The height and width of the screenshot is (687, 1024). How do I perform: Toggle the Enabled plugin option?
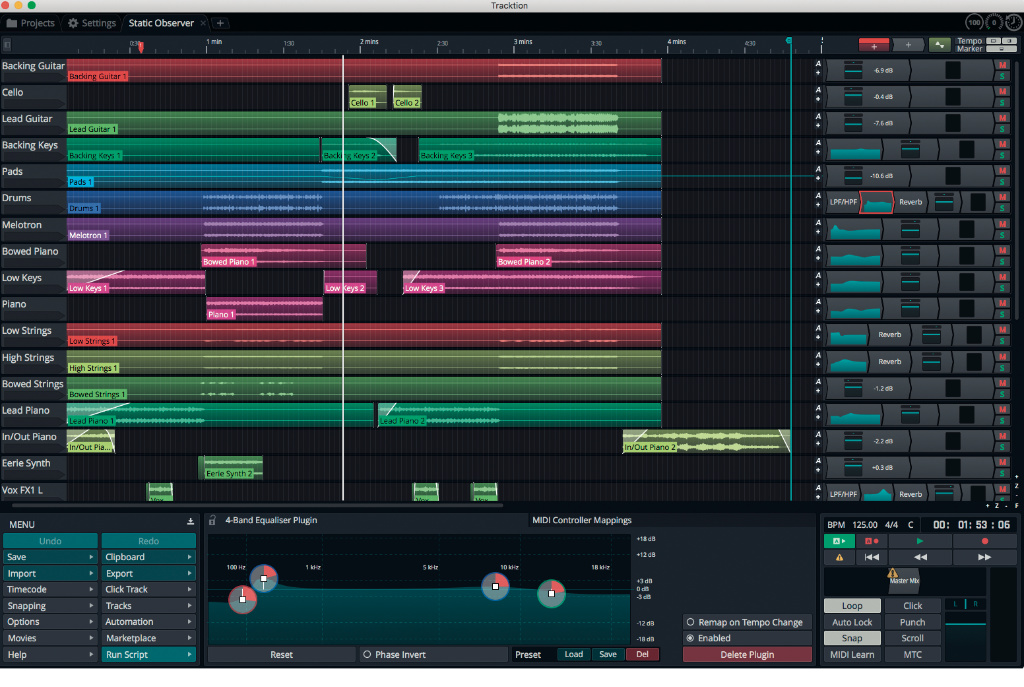click(690, 638)
